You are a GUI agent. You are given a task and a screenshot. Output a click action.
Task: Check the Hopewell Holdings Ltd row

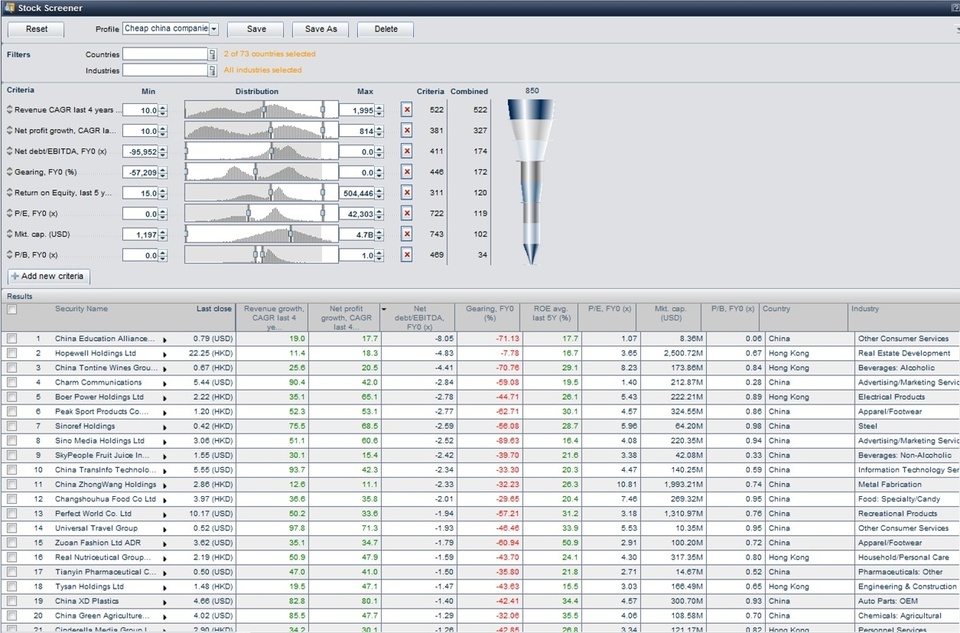point(12,353)
